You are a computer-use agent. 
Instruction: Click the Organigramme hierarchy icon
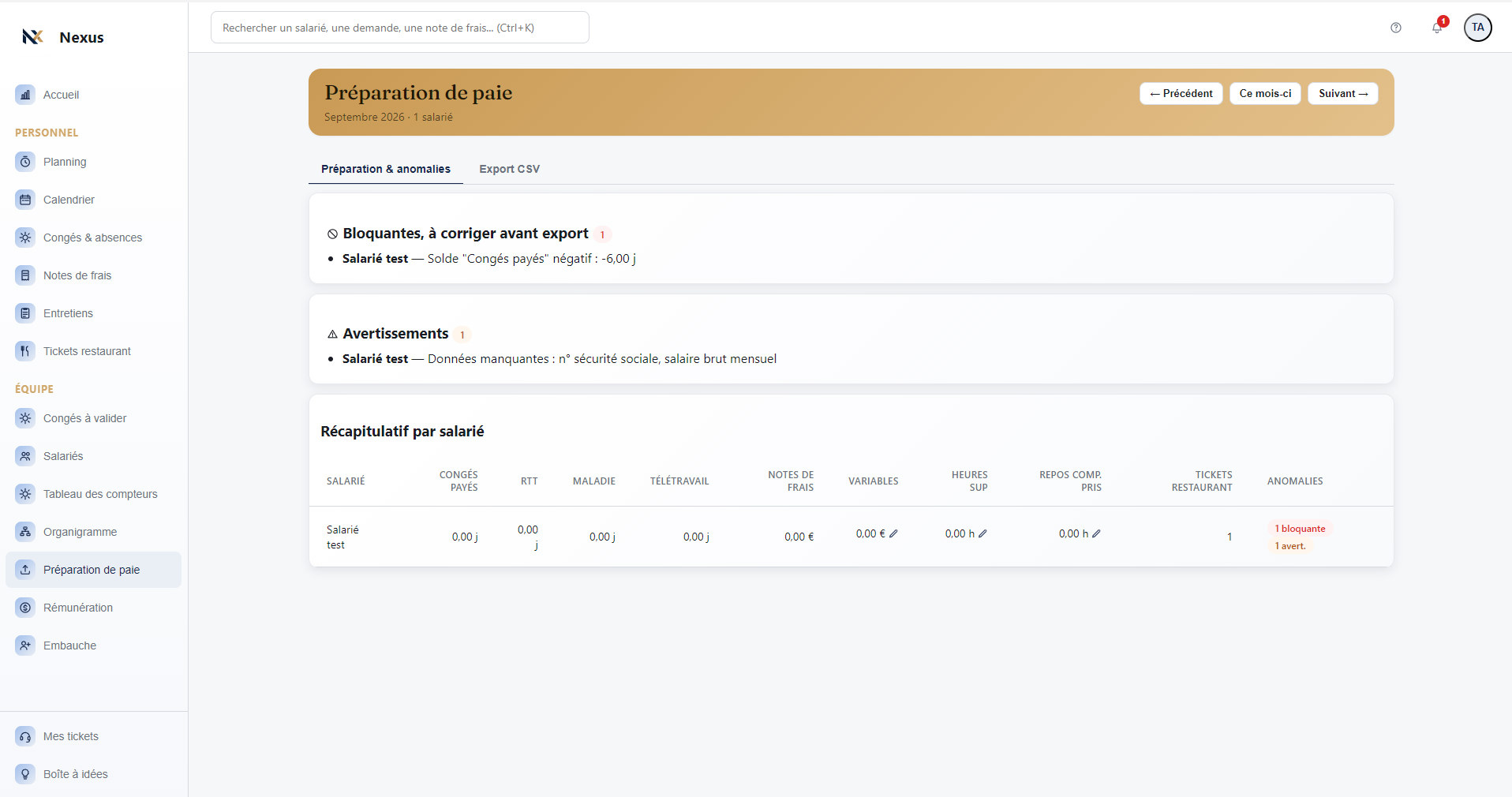(x=25, y=532)
